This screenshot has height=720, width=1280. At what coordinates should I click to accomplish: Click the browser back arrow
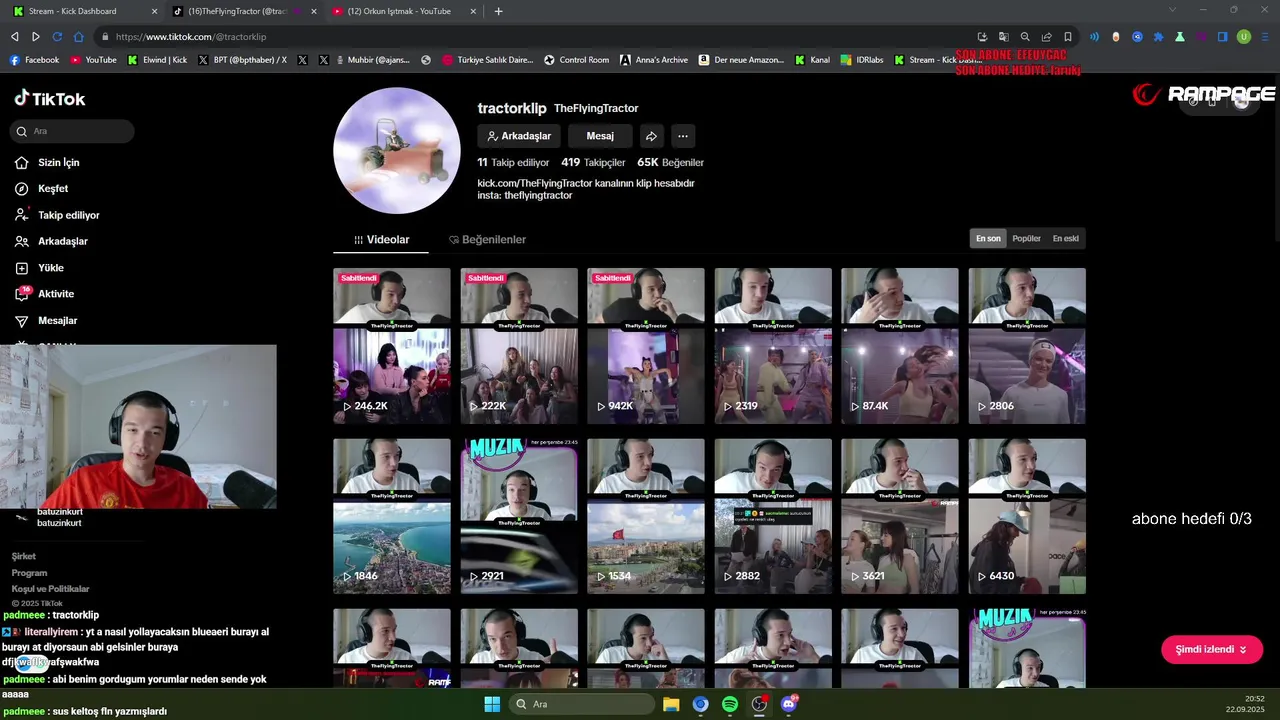(x=14, y=37)
